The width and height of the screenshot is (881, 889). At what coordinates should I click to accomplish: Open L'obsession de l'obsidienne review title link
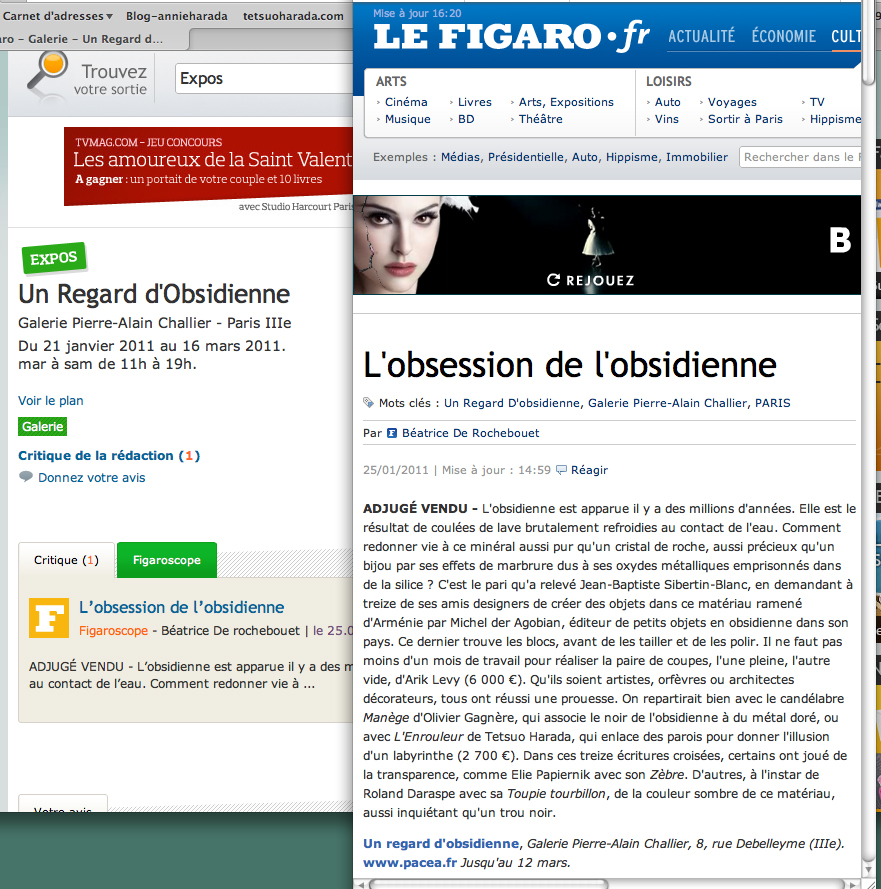coord(181,607)
